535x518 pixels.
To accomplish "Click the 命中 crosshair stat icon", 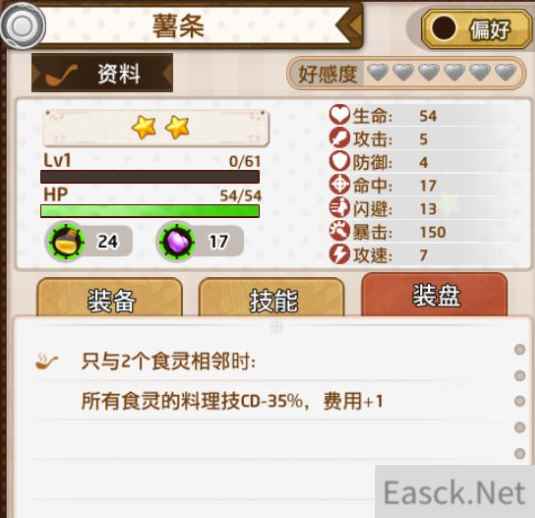I will 339,185.
